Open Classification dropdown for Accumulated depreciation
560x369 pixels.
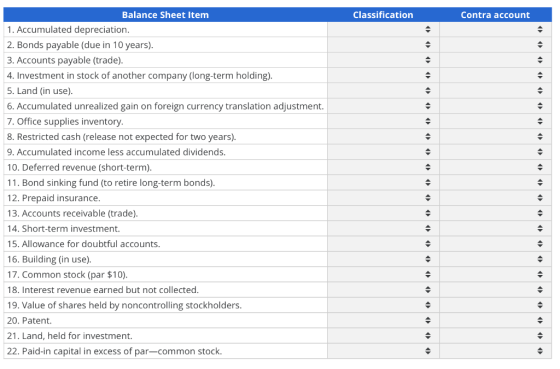(383, 29)
